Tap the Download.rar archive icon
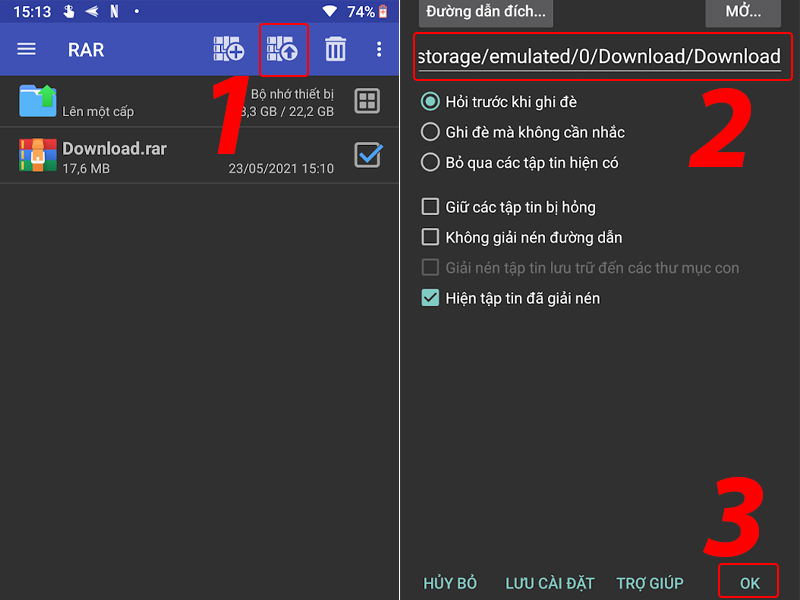800x600 pixels. pyautogui.click(x=37, y=156)
